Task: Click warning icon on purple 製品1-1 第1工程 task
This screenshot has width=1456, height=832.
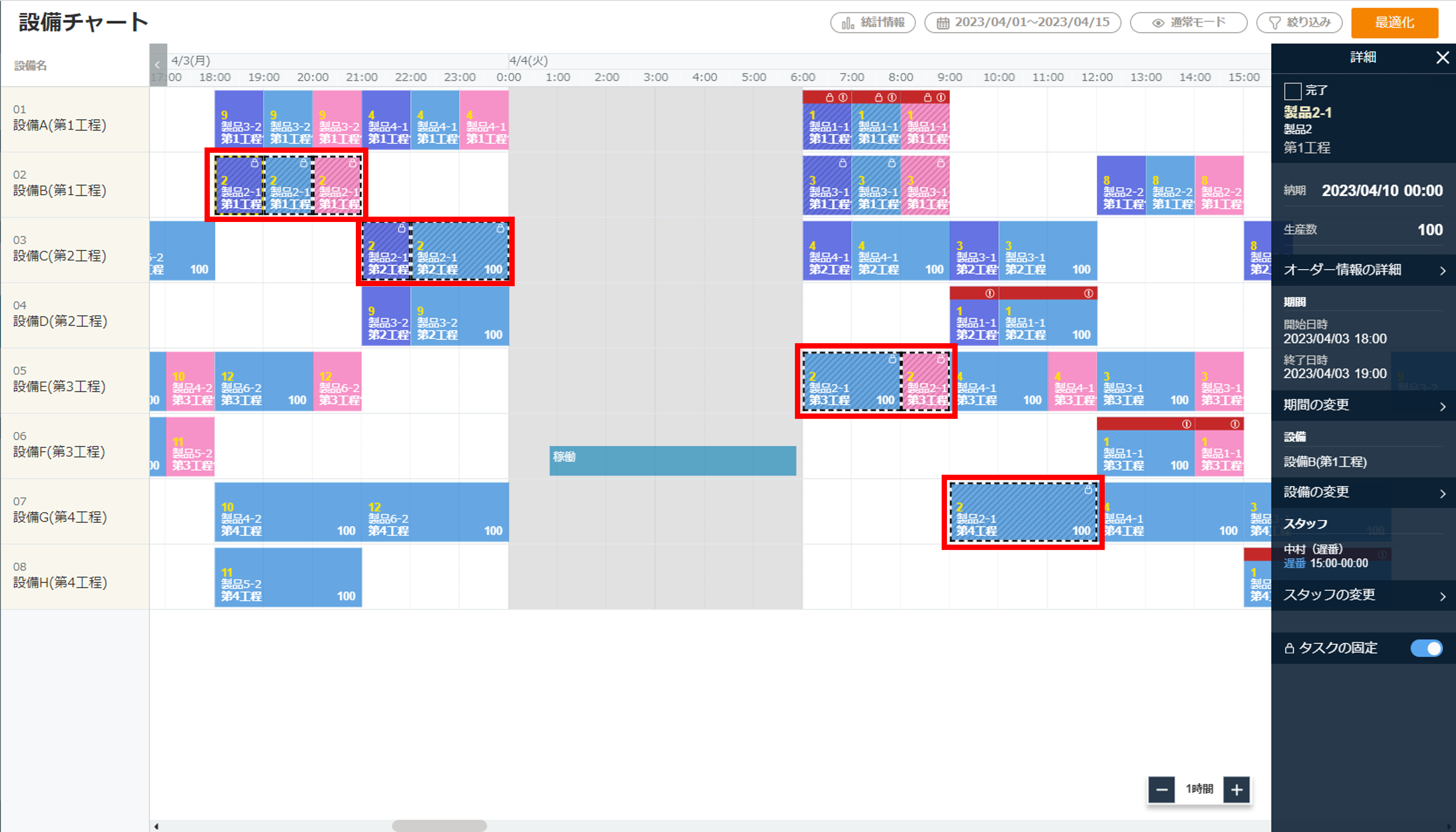Action: pyautogui.click(x=843, y=98)
